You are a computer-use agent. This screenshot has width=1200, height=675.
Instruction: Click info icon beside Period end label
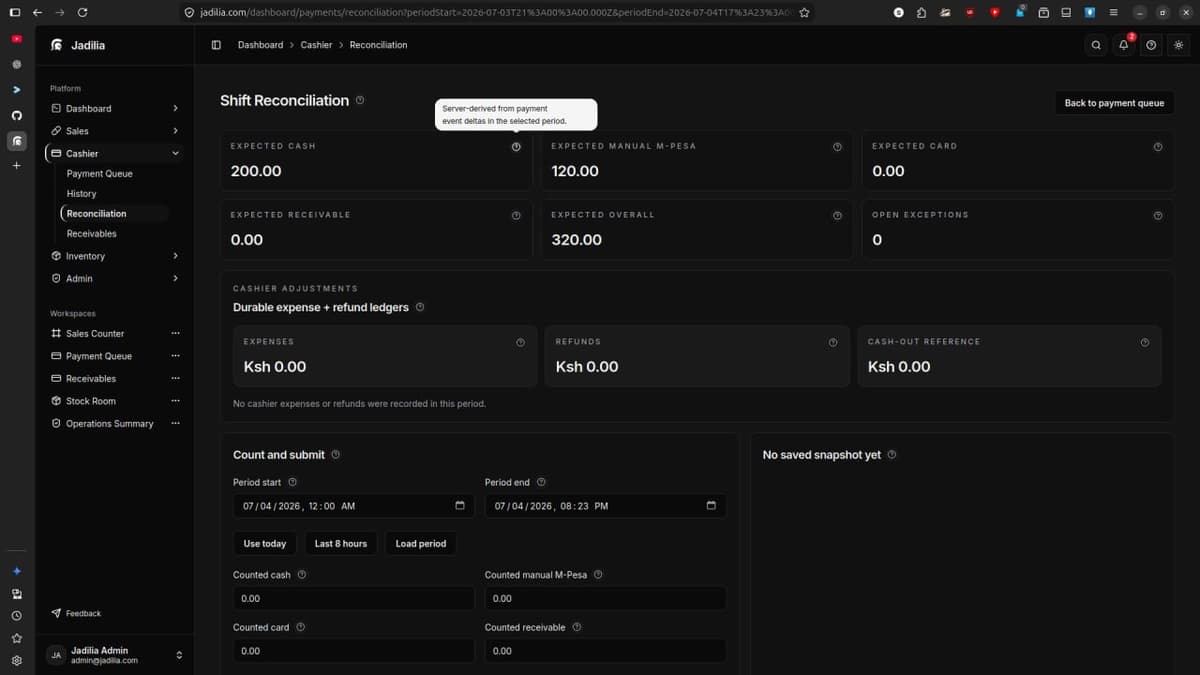541,482
